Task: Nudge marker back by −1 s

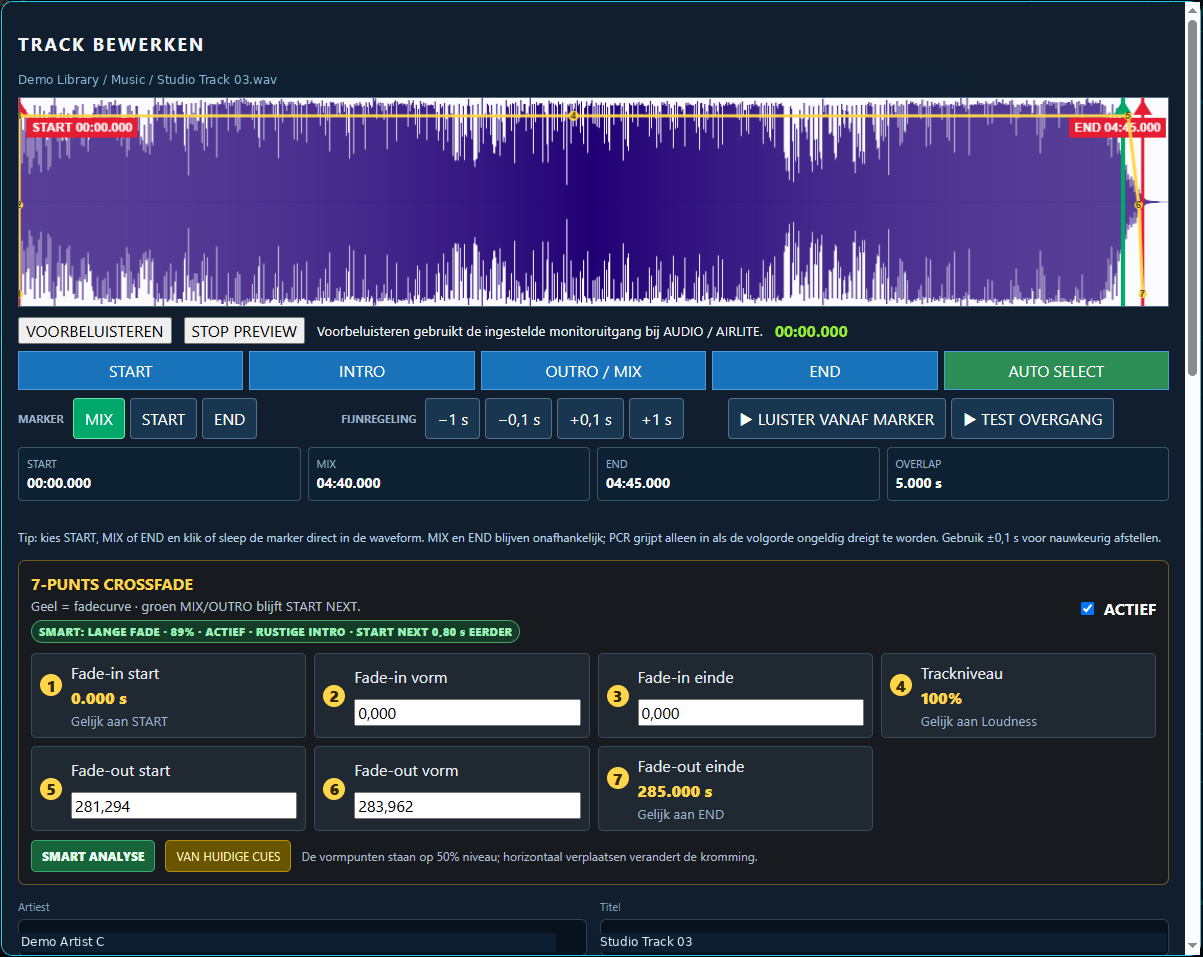Action: [453, 419]
